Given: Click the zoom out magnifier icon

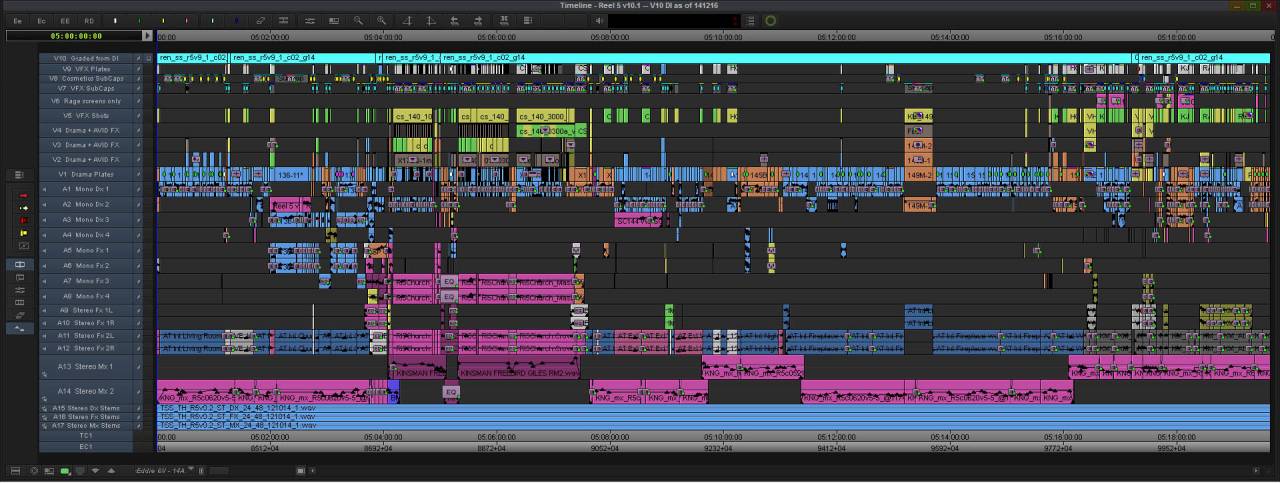Looking at the screenshot, I should pyautogui.click(x=359, y=20).
